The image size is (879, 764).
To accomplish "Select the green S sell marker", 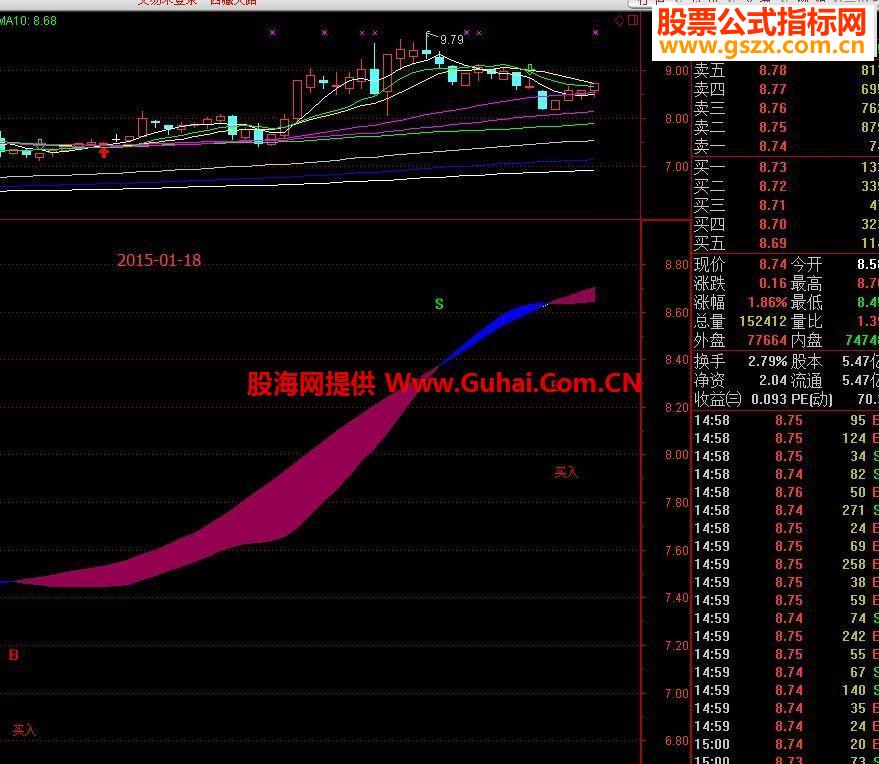I will [439, 304].
